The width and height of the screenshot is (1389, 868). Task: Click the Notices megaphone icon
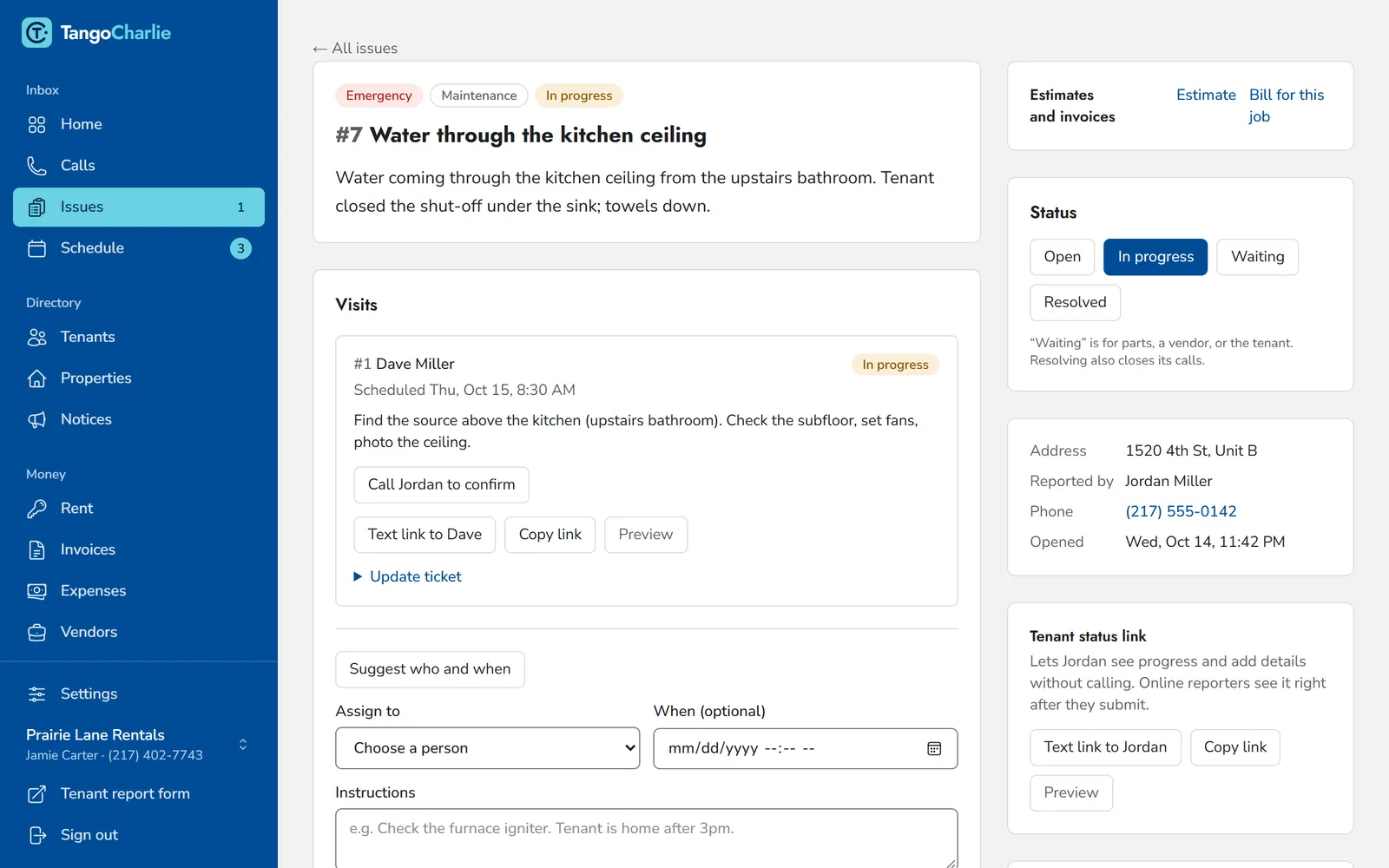click(x=36, y=420)
